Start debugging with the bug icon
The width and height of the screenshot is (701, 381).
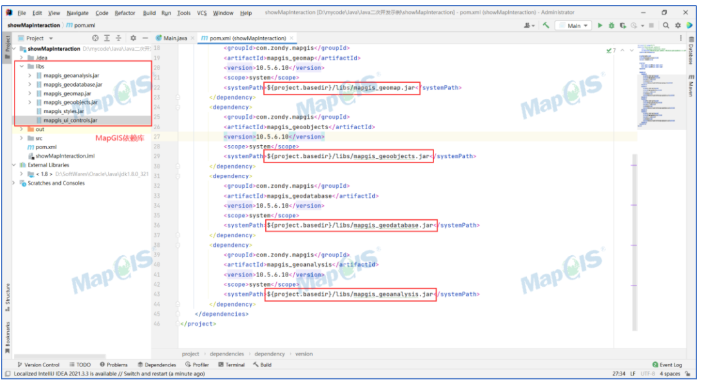(611, 25)
